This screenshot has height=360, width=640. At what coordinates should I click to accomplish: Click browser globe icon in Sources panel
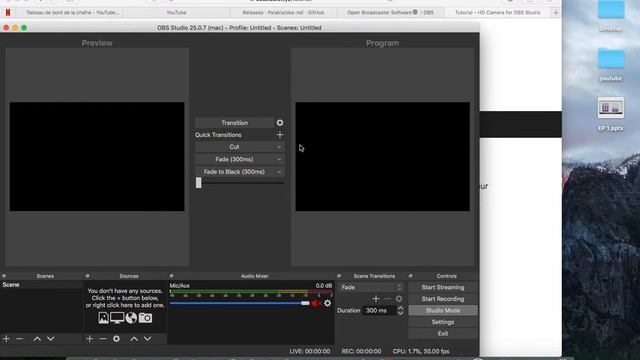[131, 318]
